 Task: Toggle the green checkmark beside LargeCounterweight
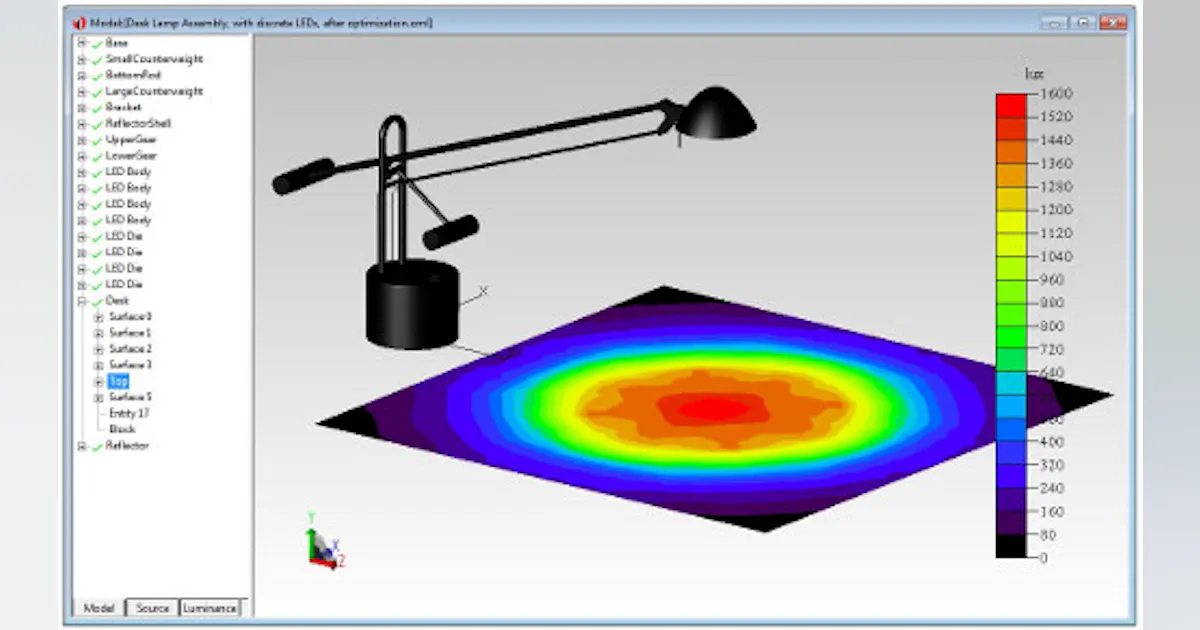[97, 91]
